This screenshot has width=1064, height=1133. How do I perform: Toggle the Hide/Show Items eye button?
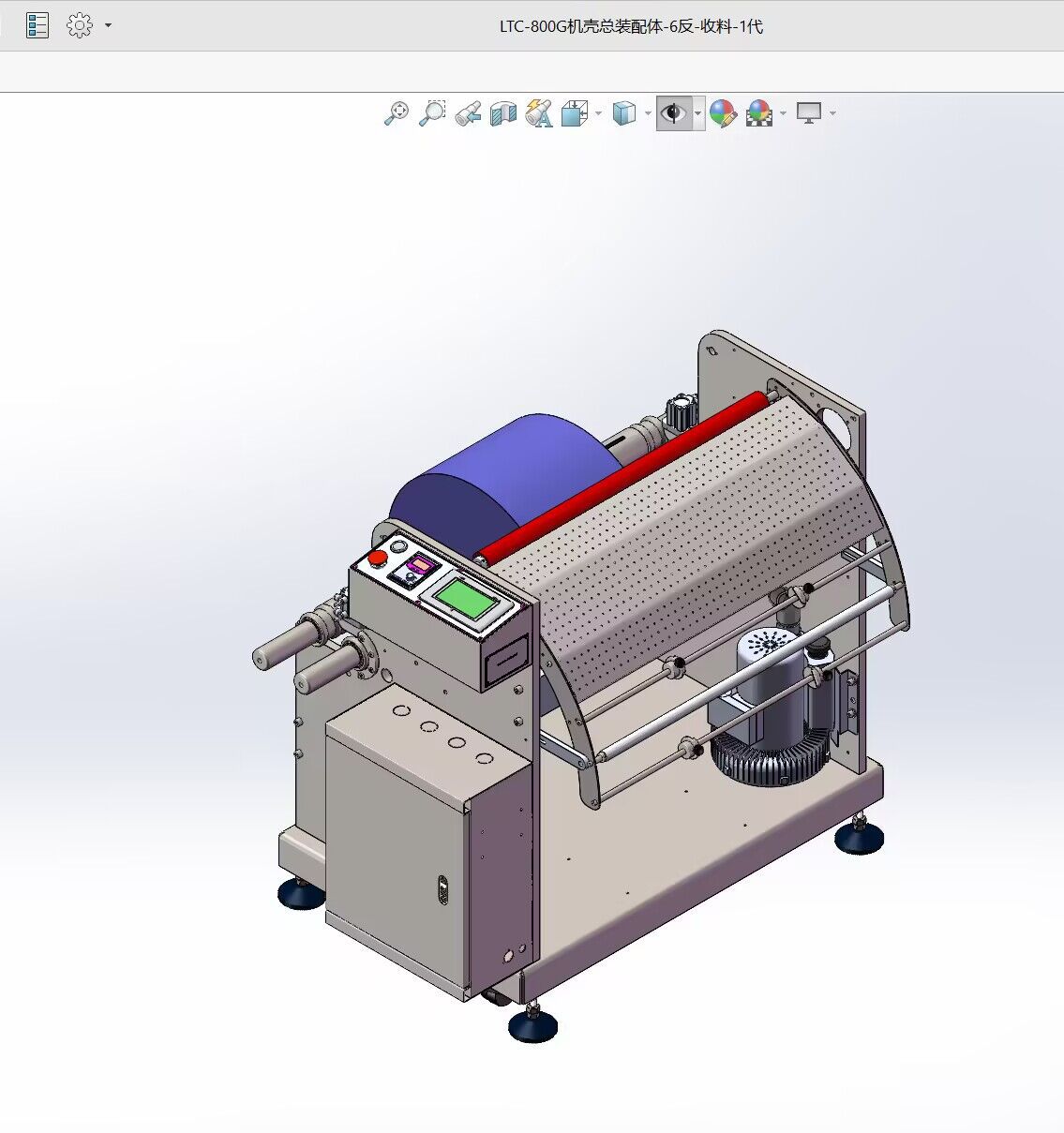click(673, 114)
